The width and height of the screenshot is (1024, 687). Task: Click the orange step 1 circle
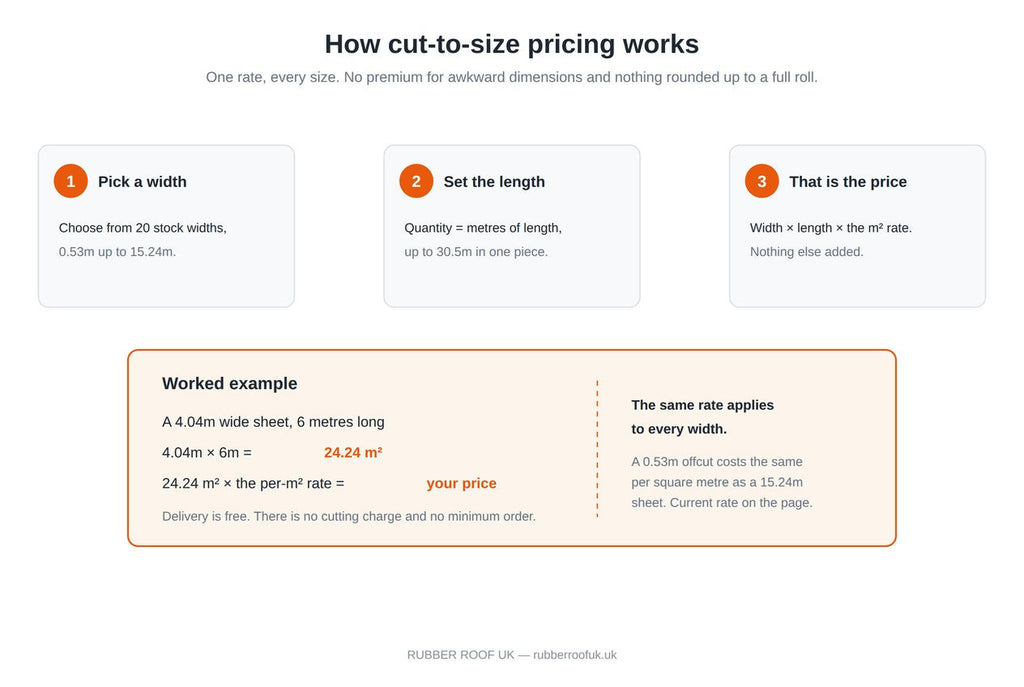click(x=71, y=181)
